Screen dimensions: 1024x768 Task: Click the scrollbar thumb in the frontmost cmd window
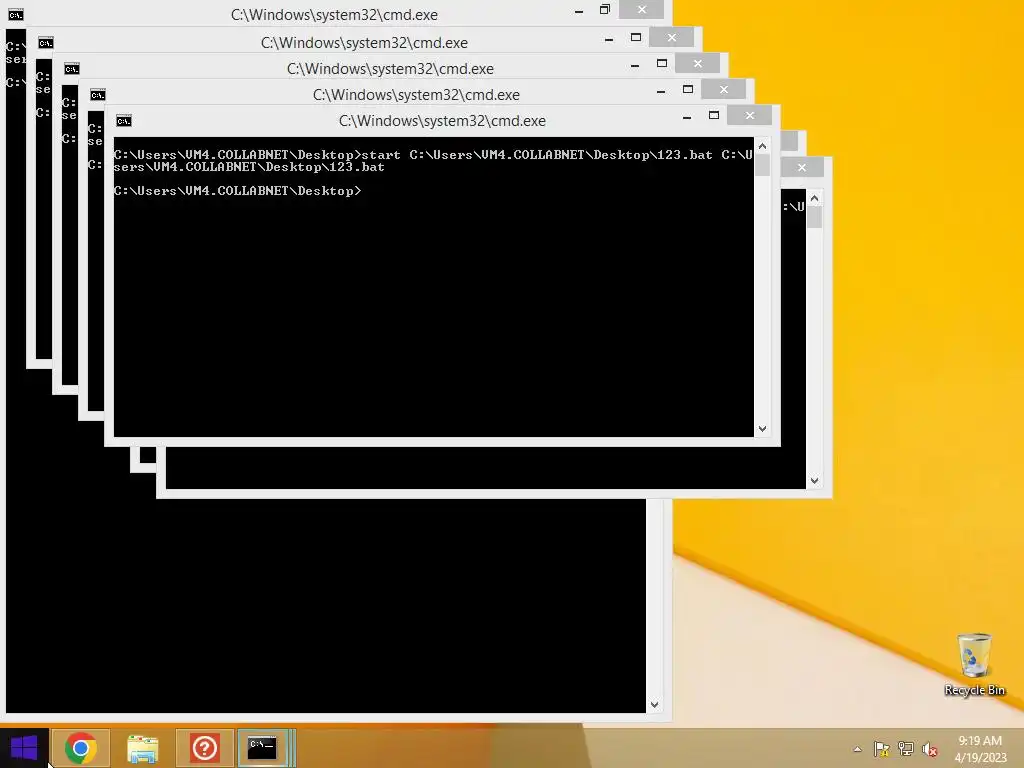tap(762, 165)
